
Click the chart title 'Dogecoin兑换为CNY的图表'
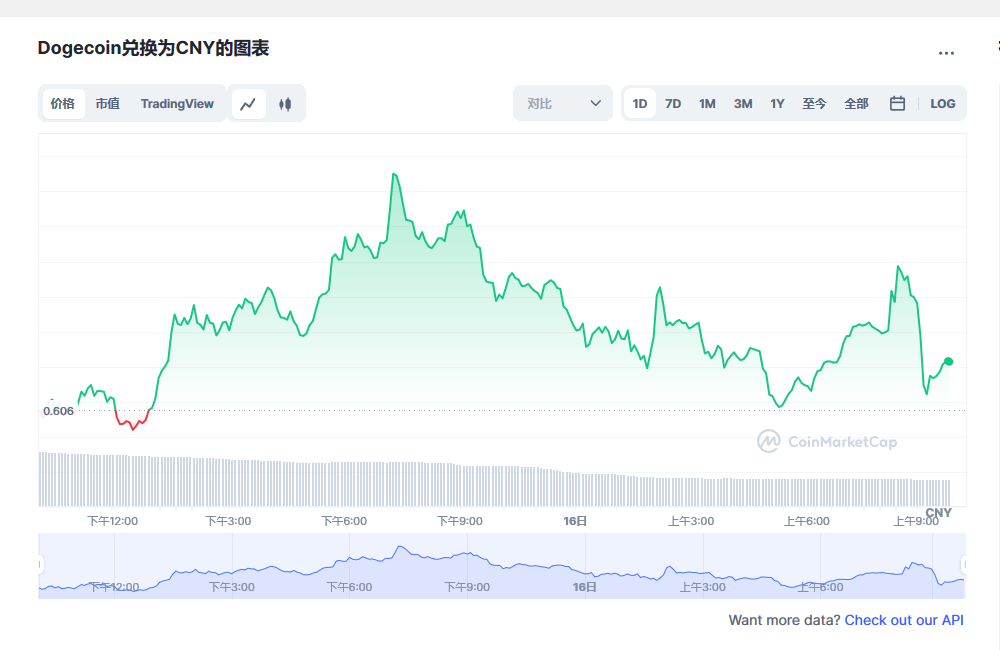153,48
